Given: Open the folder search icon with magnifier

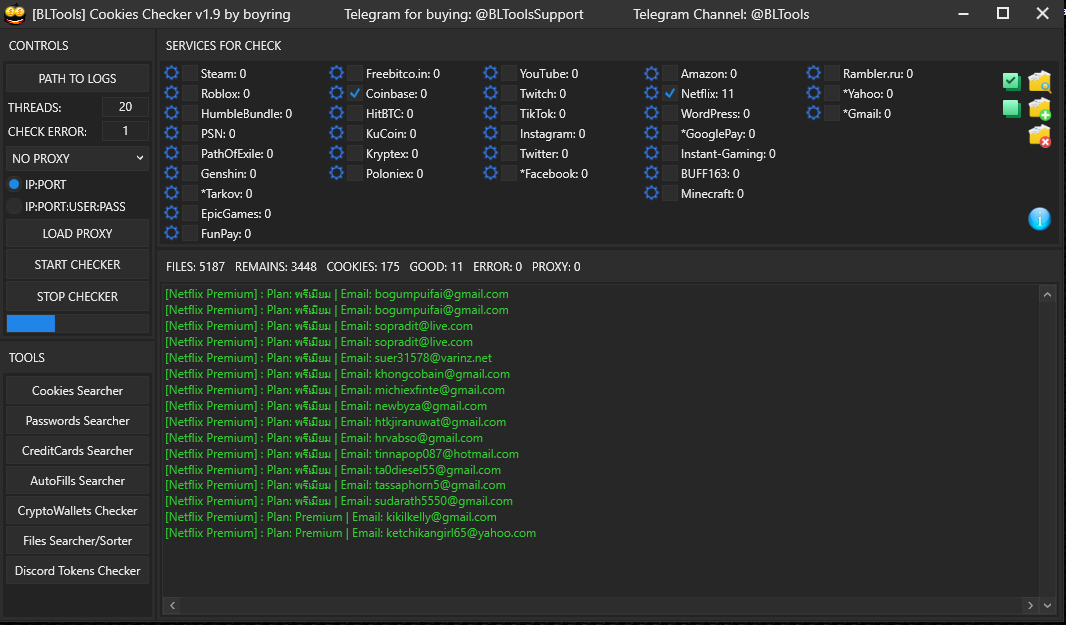Looking at the screenshot, I should 1039,82.
